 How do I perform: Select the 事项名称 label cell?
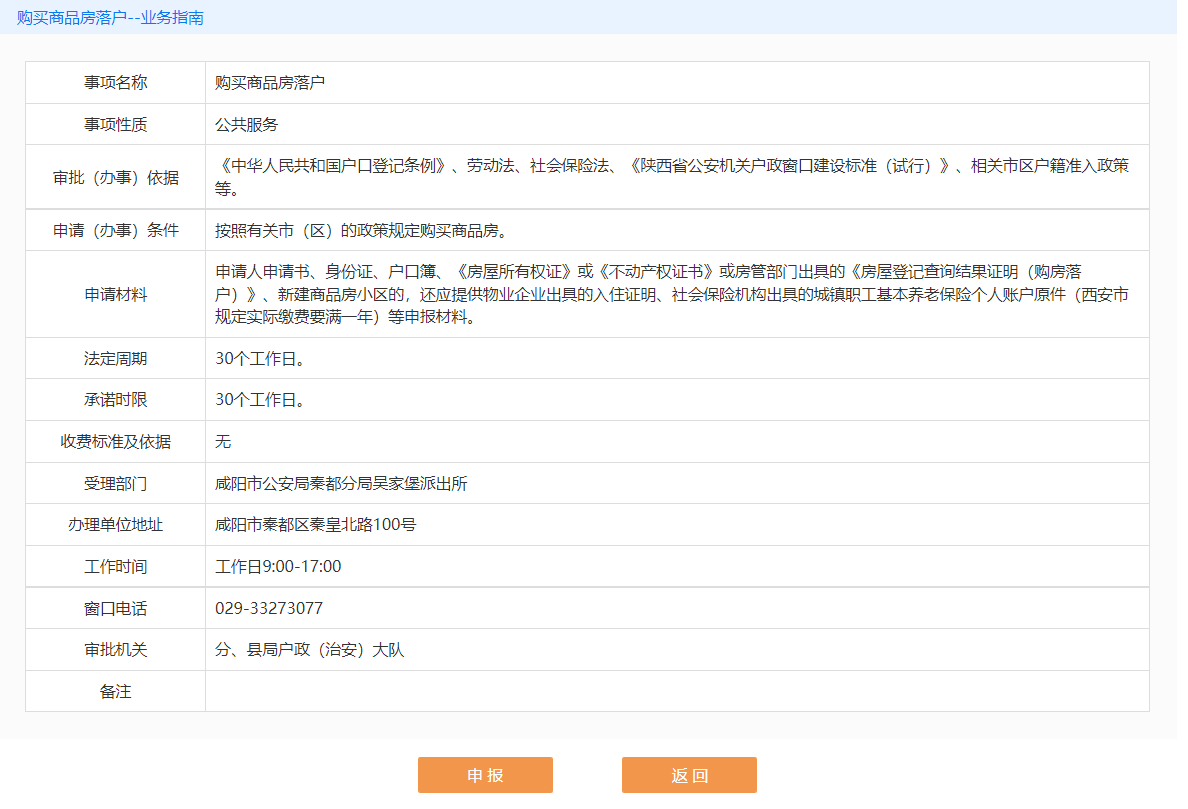[x=115, y=83]
